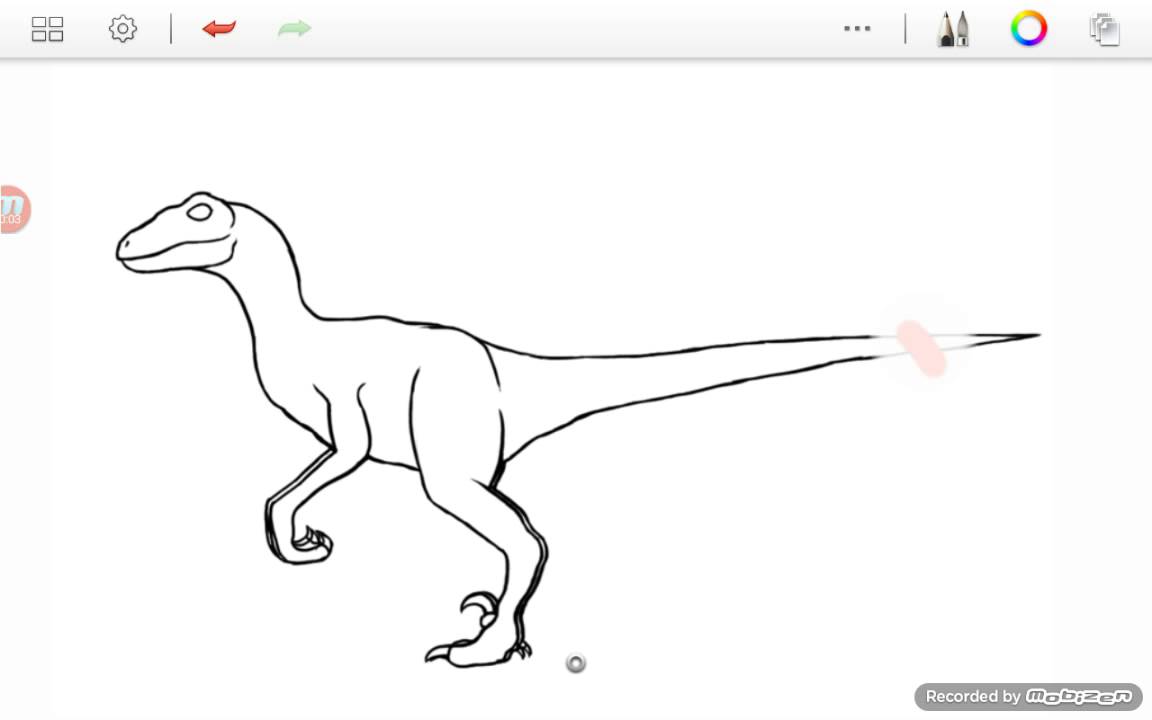This screenshot has height=720, width=1152.
Task: Tap the pink eraser mark on the tail
Action: (x=921, y=348)
